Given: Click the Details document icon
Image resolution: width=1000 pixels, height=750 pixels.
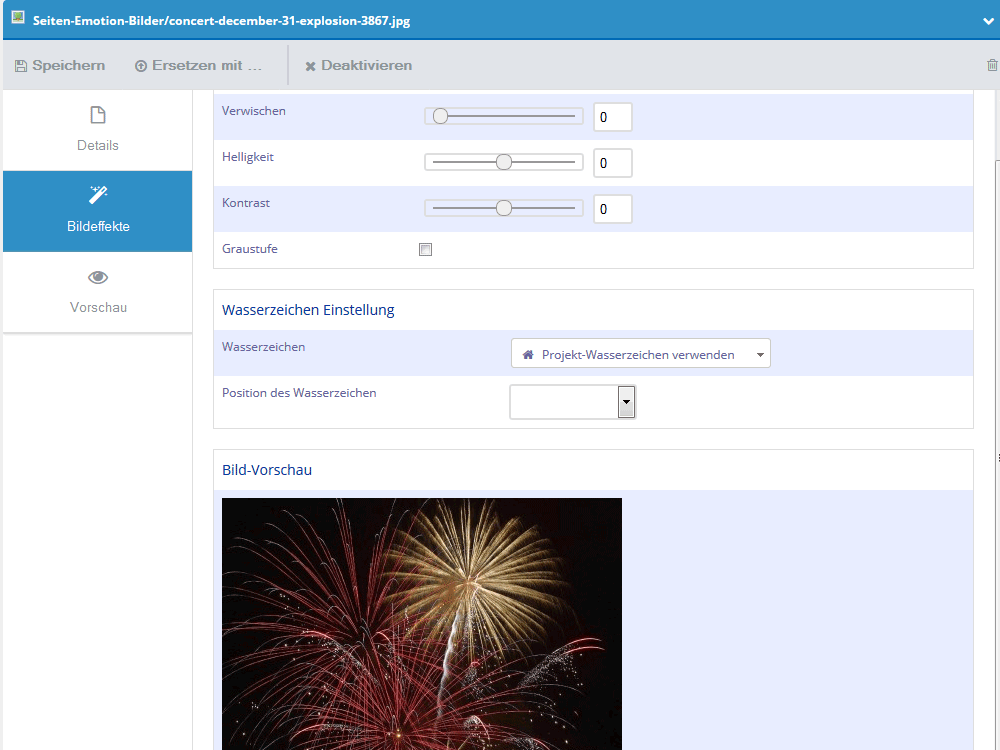Looking at the screenshot, I should tap(98, 115).
